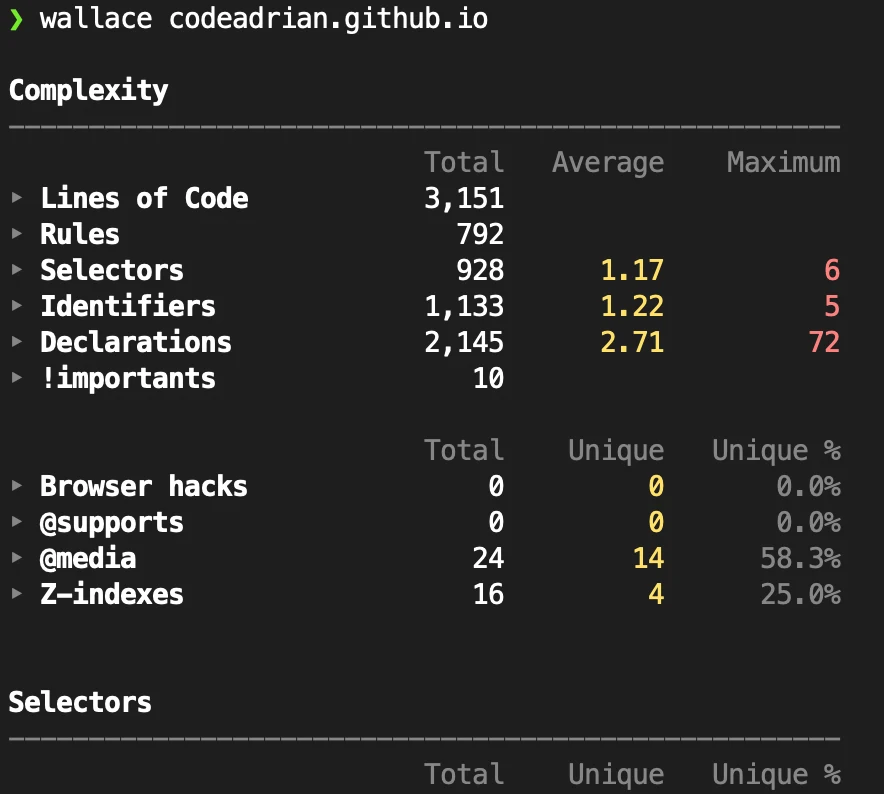Expand the Identifiers row triangle
Image resolution: width=884 pixels, height=794 pixels.
point(16,306)
